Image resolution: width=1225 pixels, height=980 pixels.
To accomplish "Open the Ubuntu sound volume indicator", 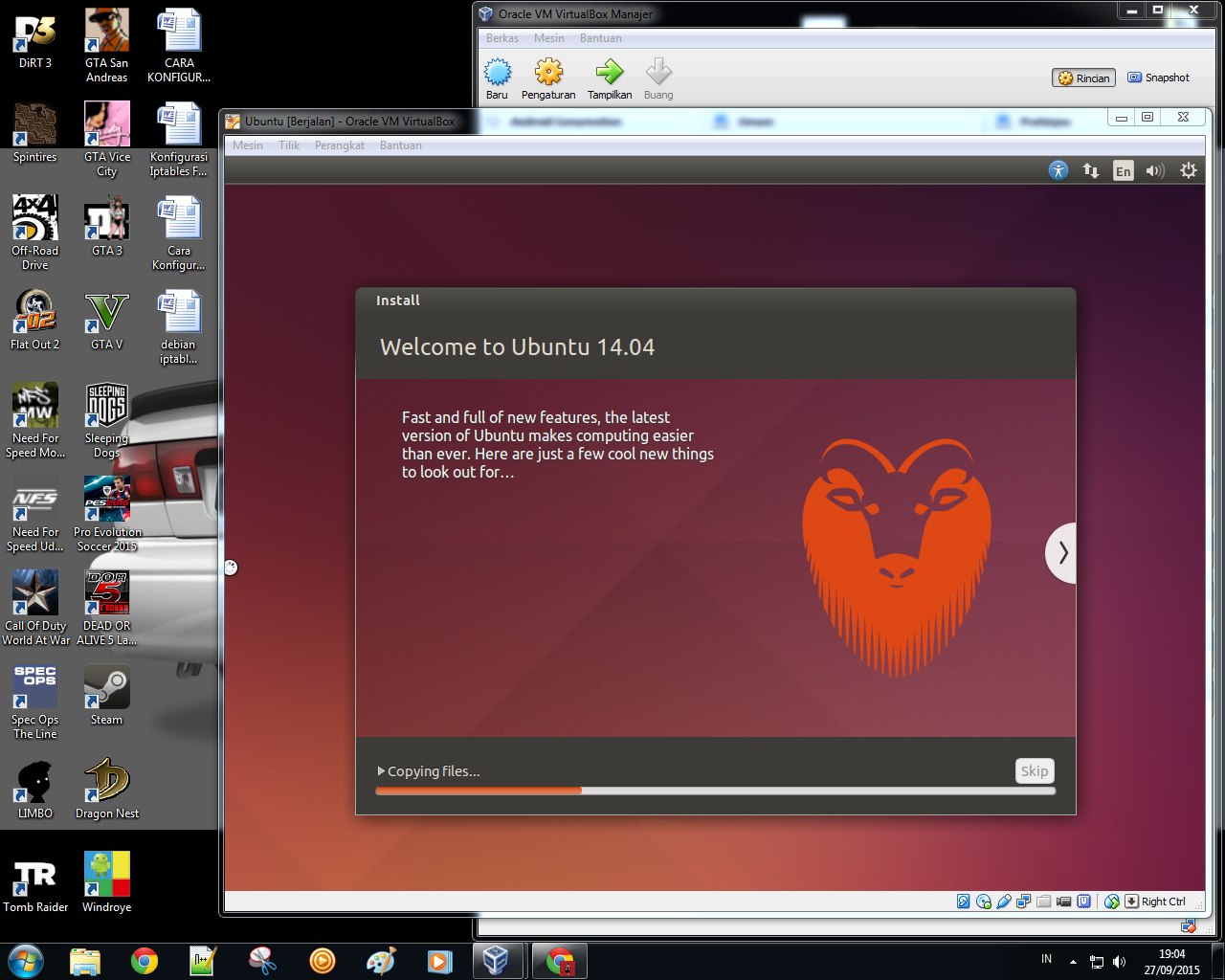I will 1155,170.
